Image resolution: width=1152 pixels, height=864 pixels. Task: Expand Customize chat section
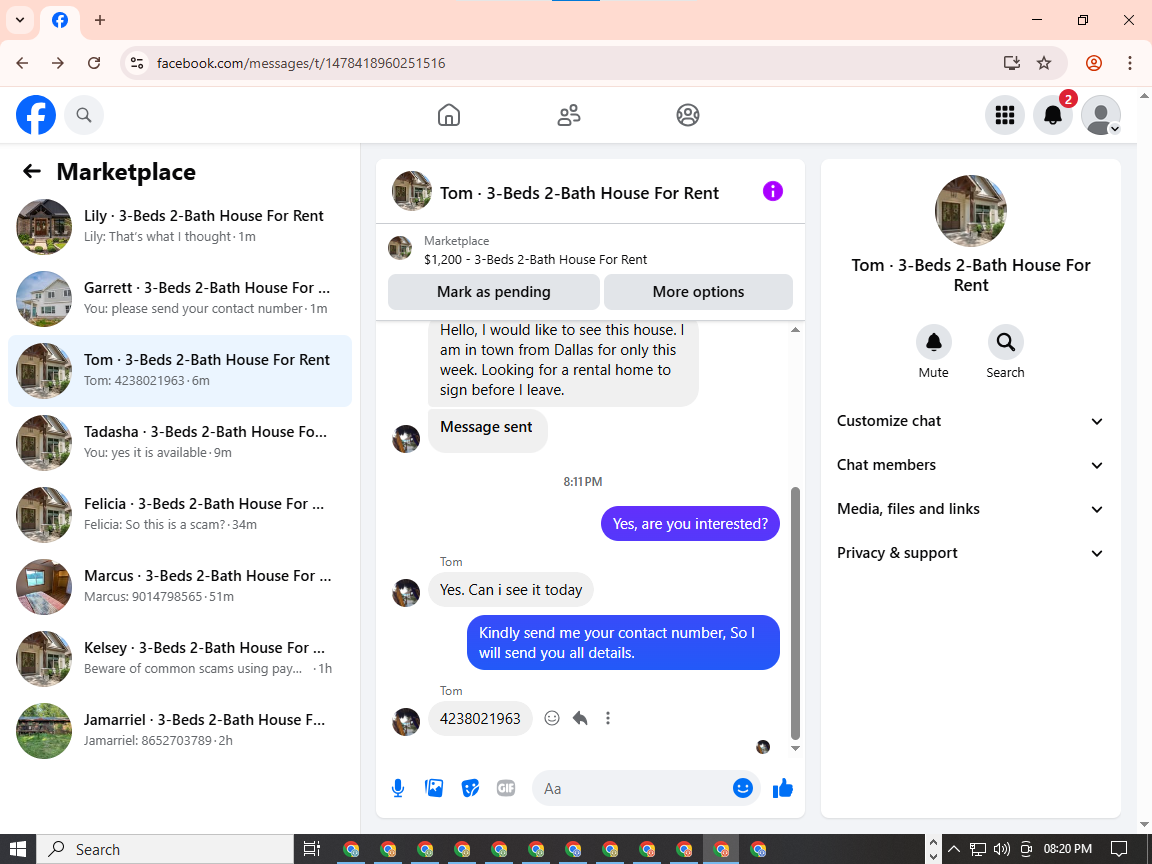pos(970,421)
